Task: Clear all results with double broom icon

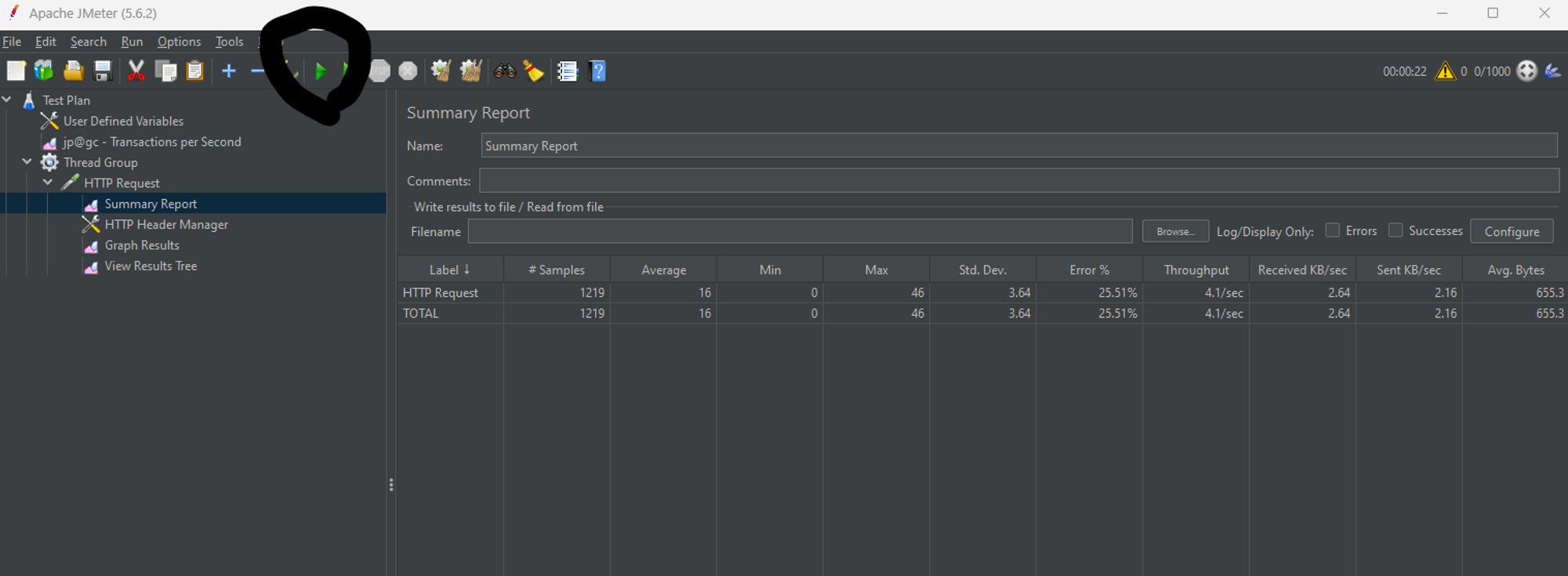Action: click(471, 71)
